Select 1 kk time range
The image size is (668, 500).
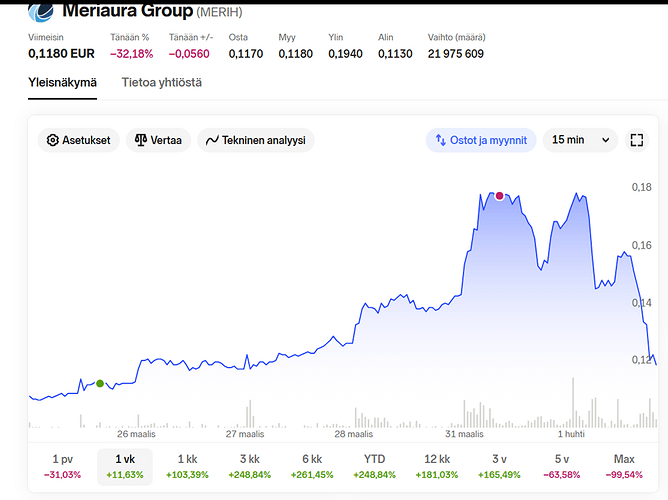tap(187, 466)
